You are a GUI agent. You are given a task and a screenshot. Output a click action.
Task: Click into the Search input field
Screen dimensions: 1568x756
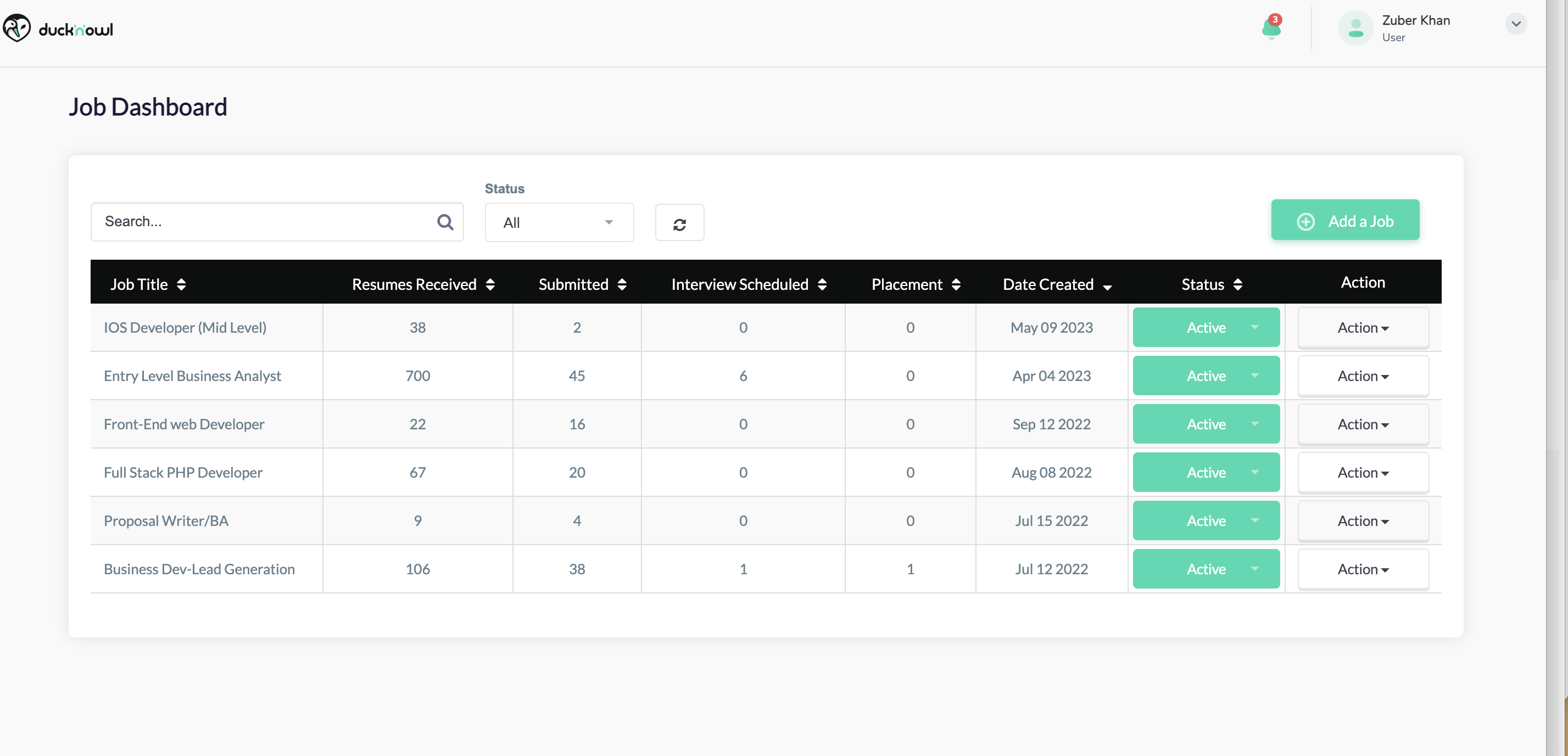pos(262,222)
